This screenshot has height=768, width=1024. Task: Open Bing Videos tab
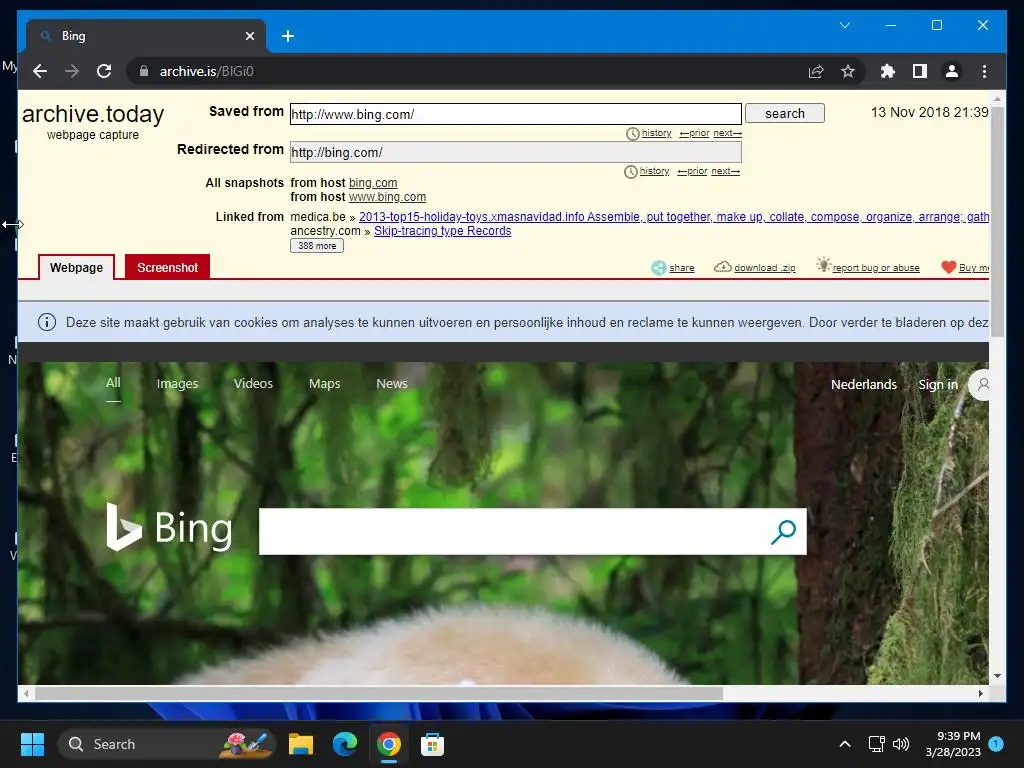[253, 384]
